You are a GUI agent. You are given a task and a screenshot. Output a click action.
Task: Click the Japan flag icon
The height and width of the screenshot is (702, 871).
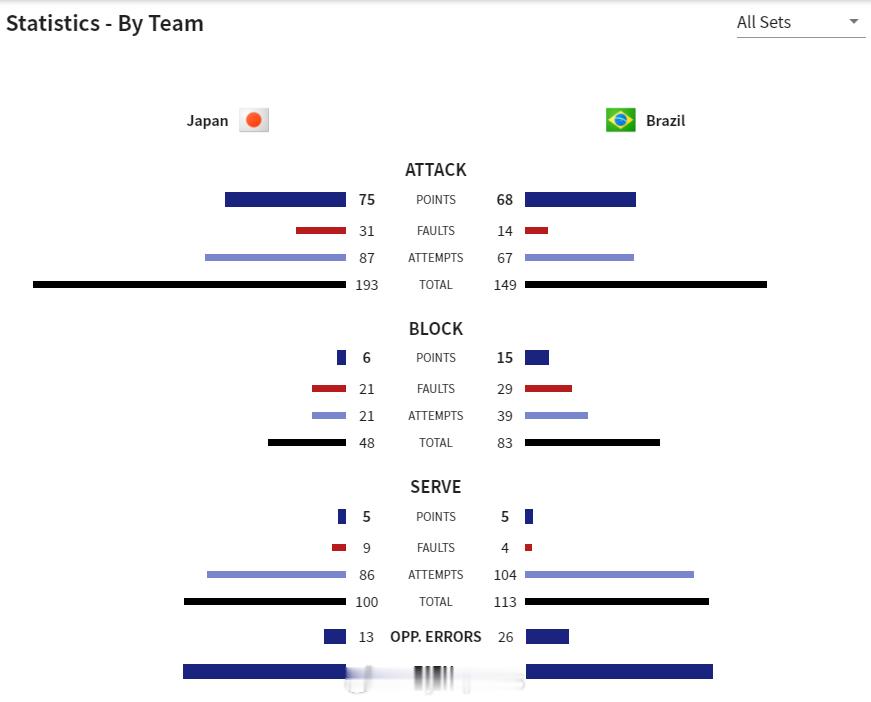pyautogui.click(x=254, y=120)
